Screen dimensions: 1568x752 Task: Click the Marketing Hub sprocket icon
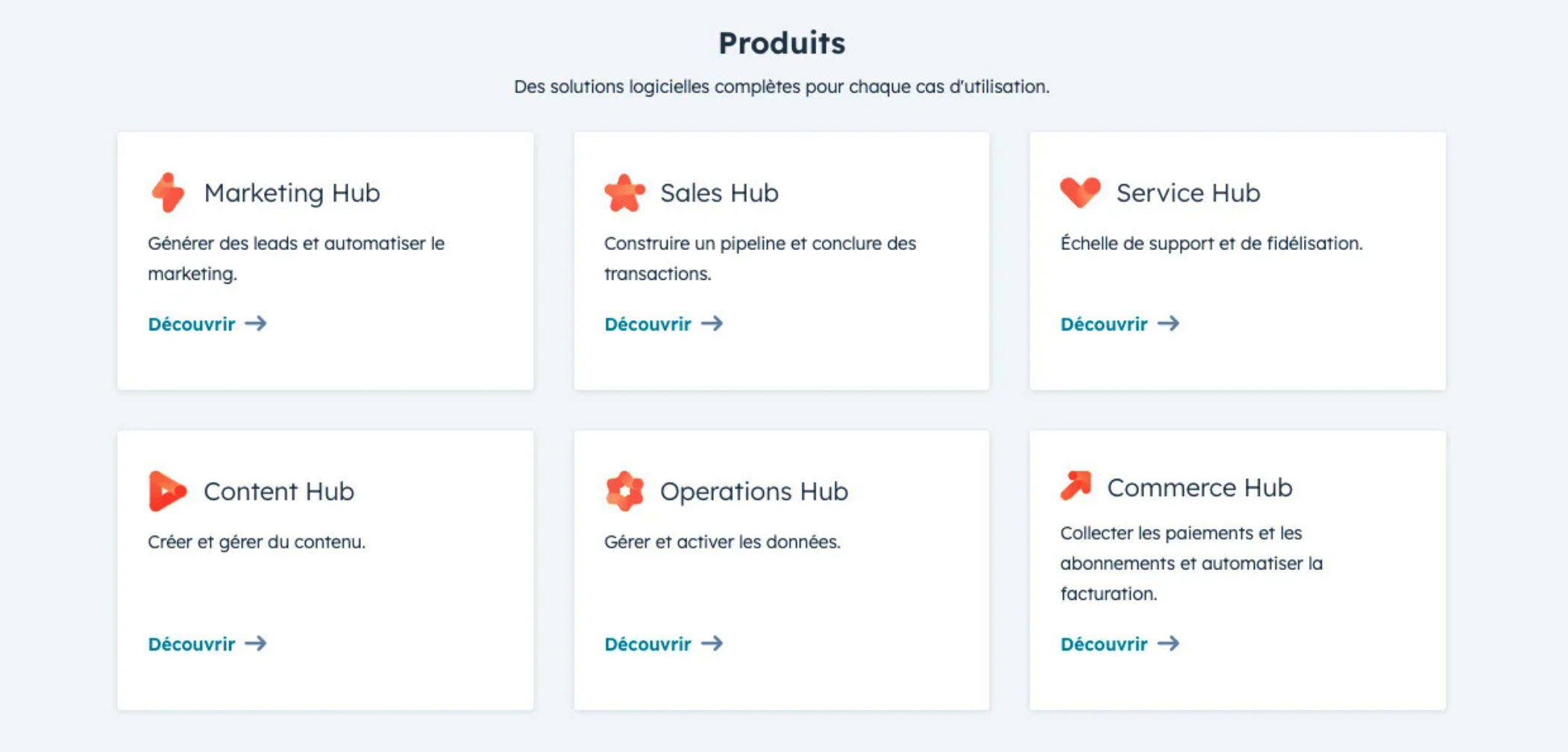(x=168, y=192)
